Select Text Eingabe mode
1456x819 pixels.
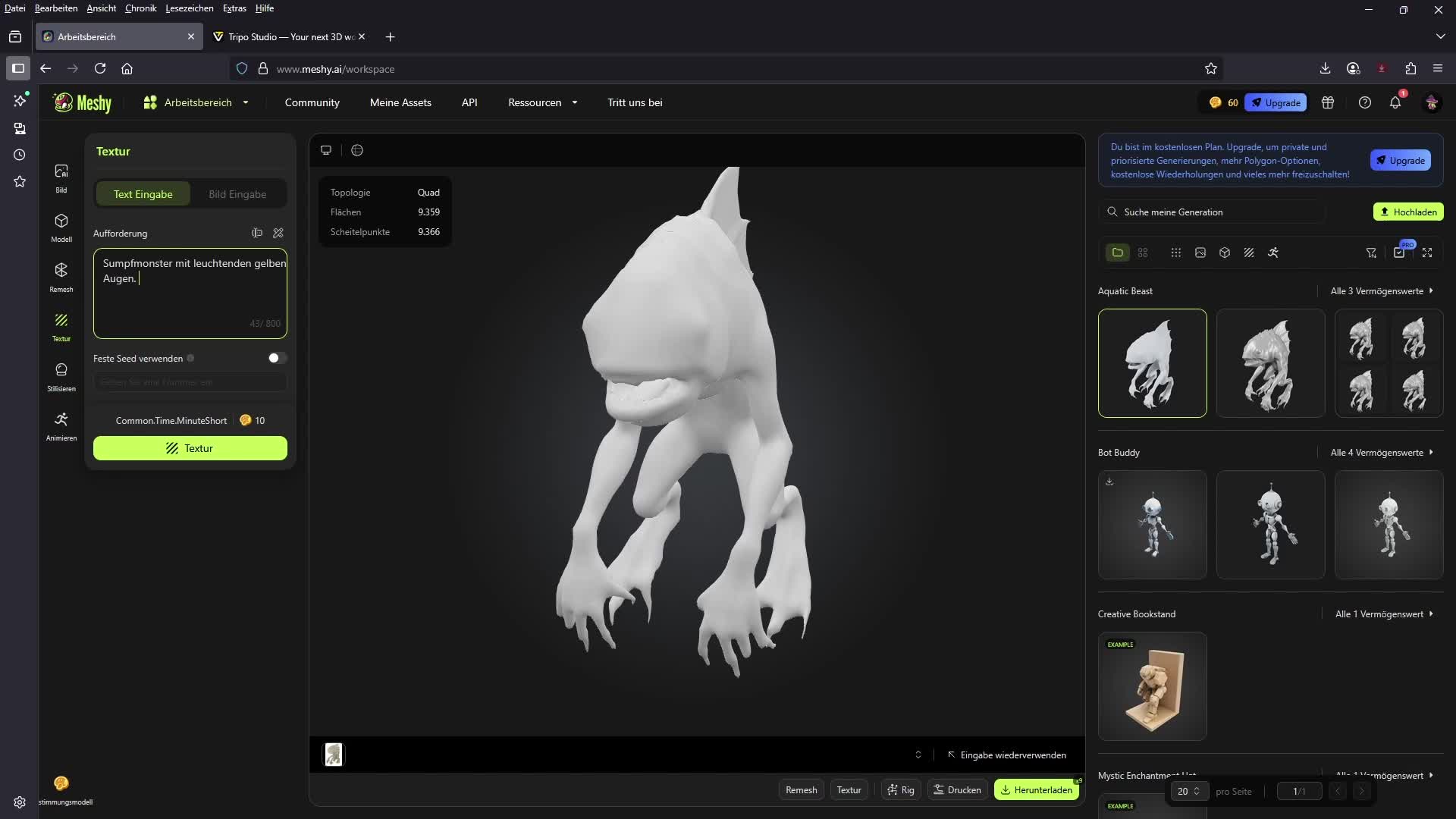pyautogui.click(x=143, y=194)
